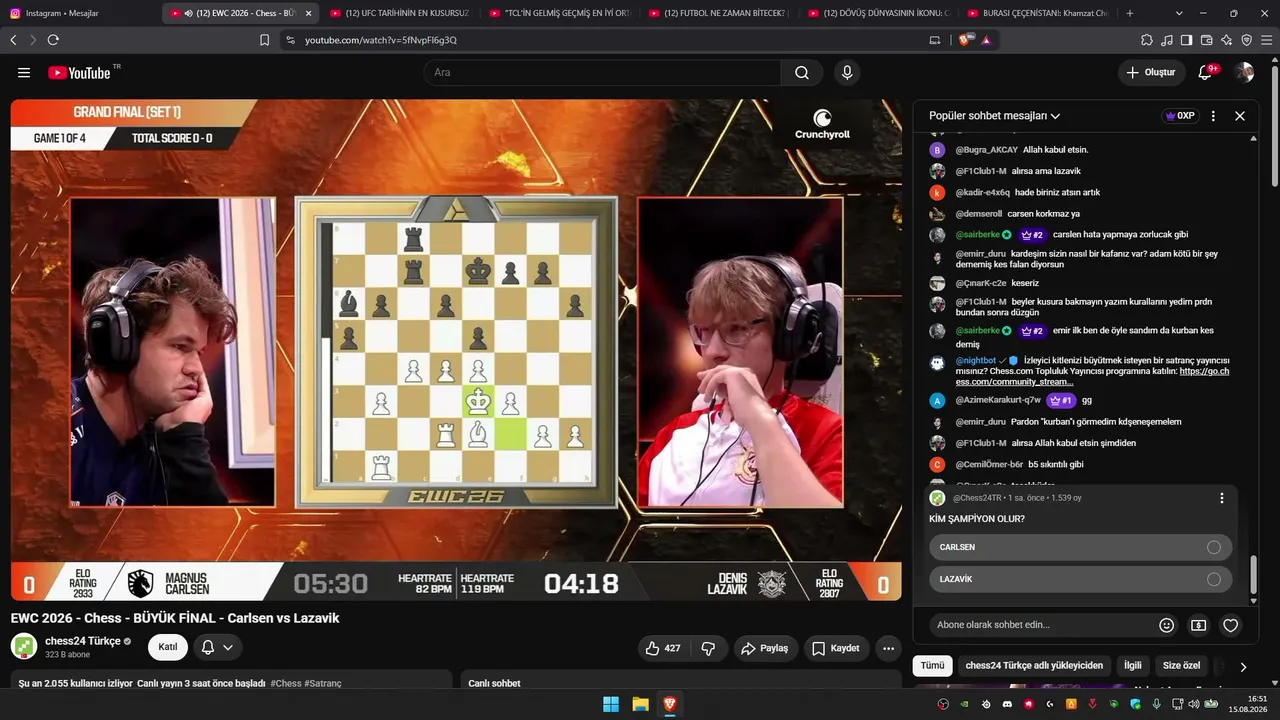Open the notification bell subscription dropdown
Viewport: 1280px width, 720px height.
[x=217, y=647]
